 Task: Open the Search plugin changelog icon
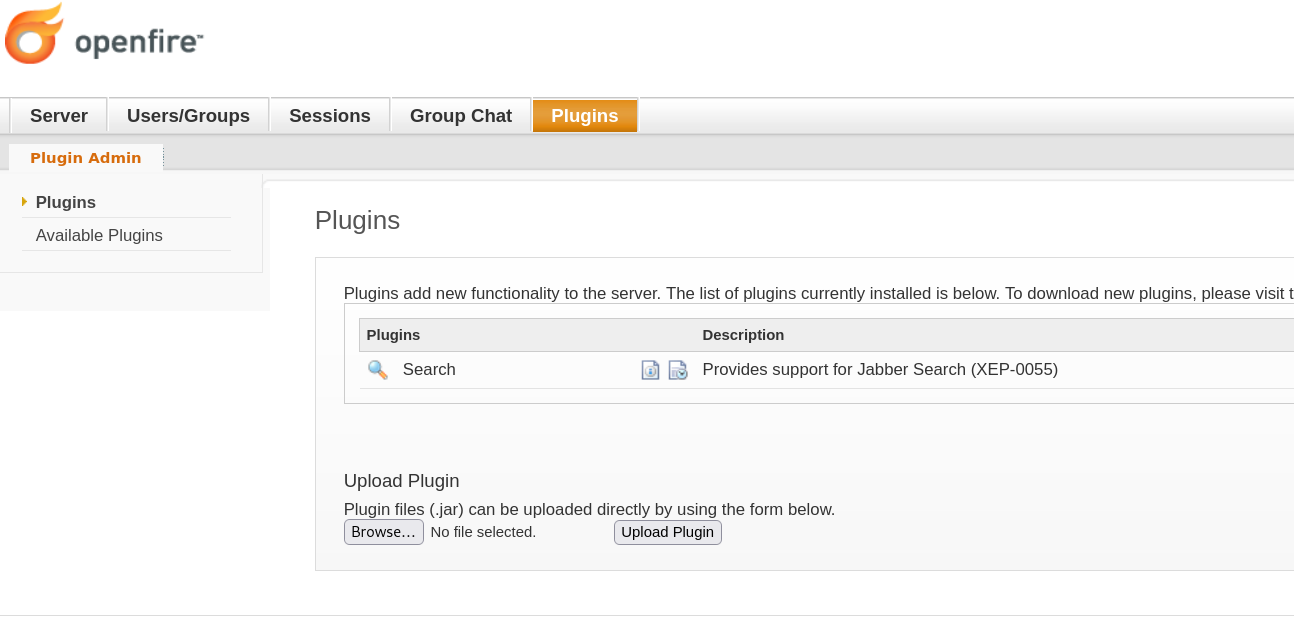click(678, 370)
